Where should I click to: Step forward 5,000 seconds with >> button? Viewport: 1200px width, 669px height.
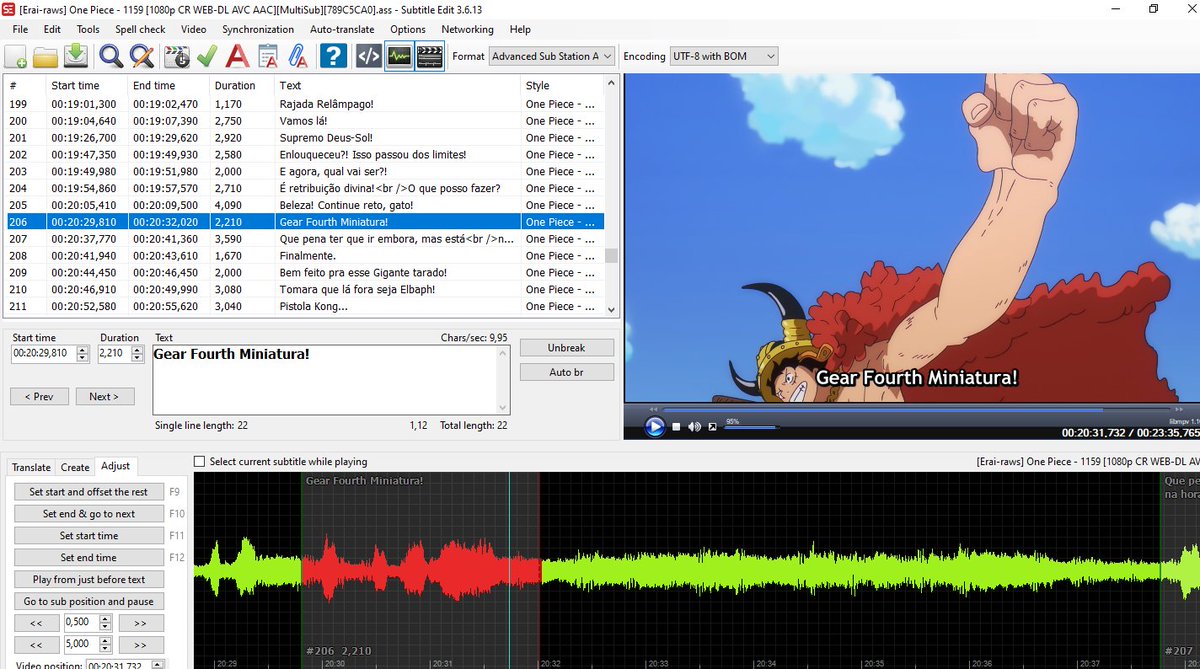point(141,645)
